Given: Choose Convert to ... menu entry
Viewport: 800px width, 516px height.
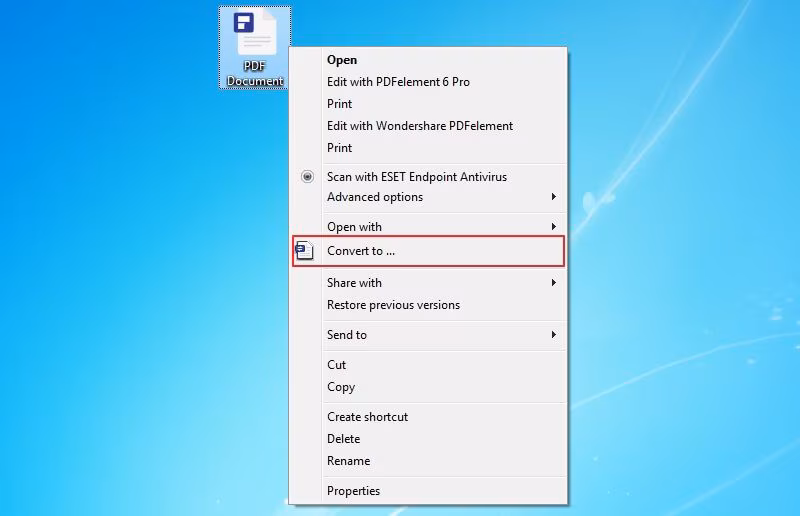Looking at the screenshot, I should [x=429, y=251].
